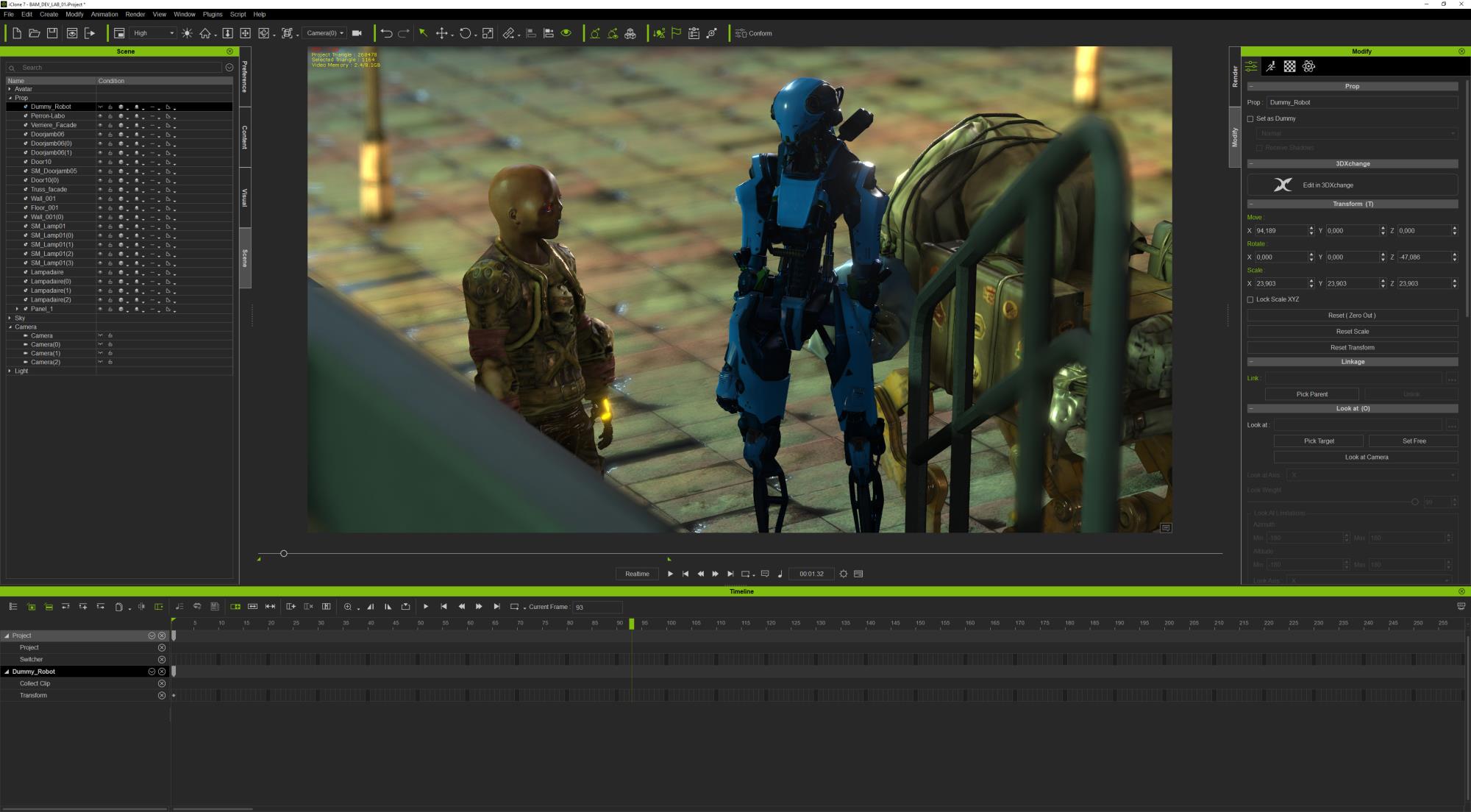This screenshot has width=1471, height=812.
Task: Open the checkerboard Material tab in Modify
Action: [1289, 66]
